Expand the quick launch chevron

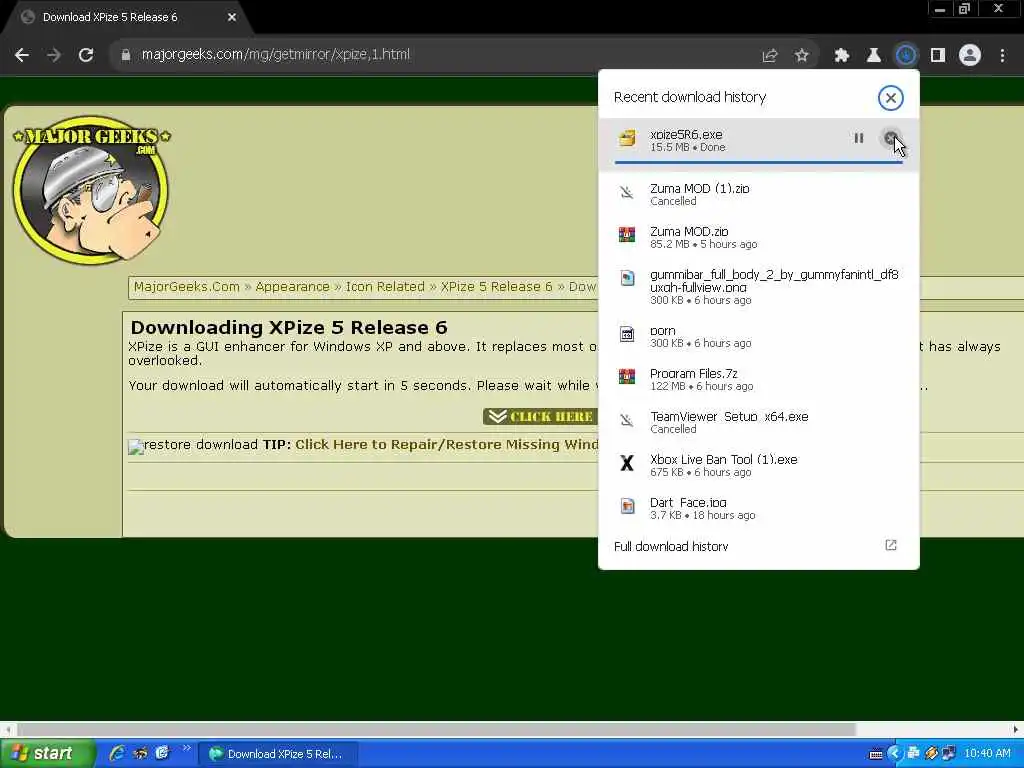pos(186,748)
